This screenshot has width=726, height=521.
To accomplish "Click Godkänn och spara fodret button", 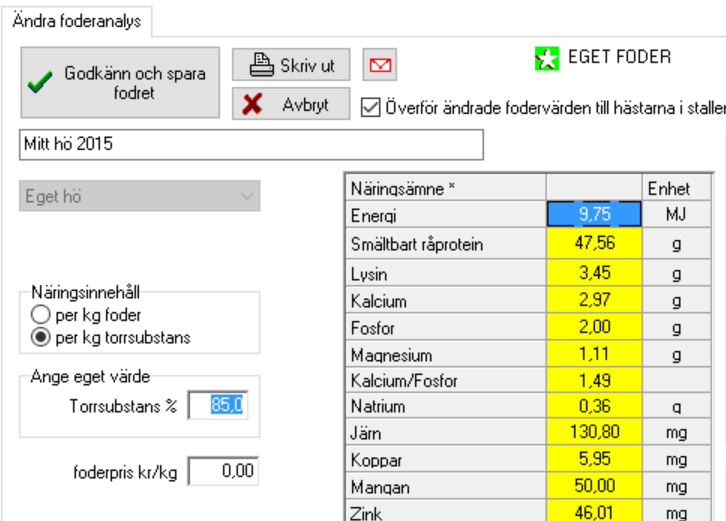I will click(x=120, y=82).
